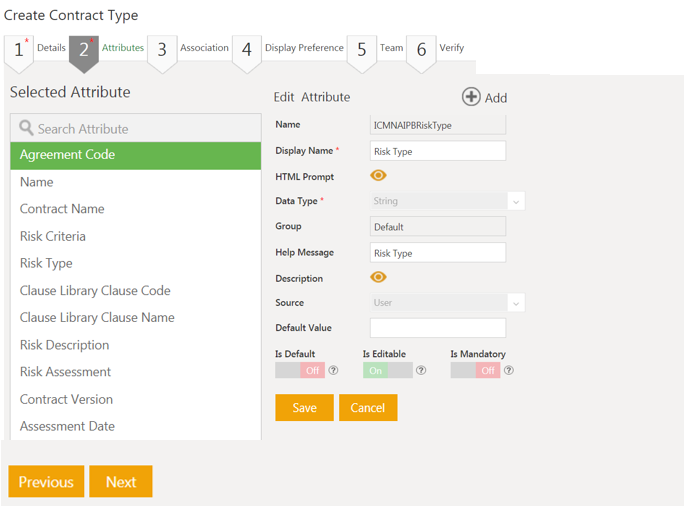684x506 pixels.
Task: Click the Group field Default
Action: (438, 226)
